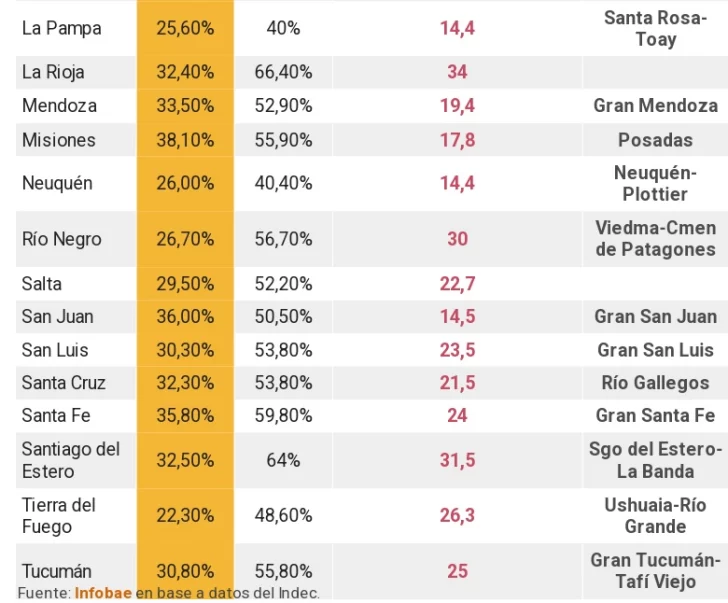The height and width of the screenshot is (603, 728).
Task: Select Gran Tucumán-Tafí Viejo label
Action: pos(655,570)
